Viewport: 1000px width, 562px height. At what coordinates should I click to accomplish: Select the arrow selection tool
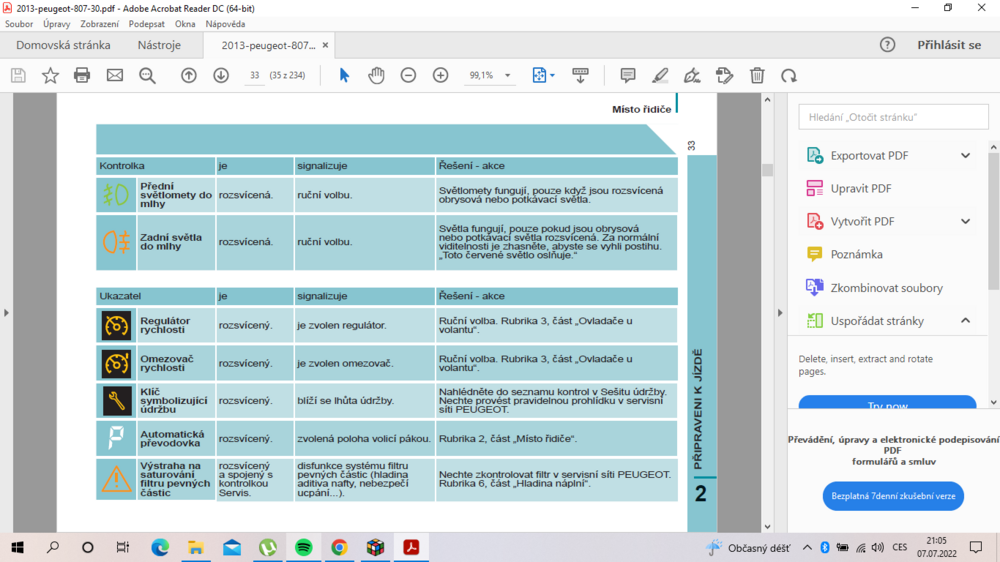point(344,75)
